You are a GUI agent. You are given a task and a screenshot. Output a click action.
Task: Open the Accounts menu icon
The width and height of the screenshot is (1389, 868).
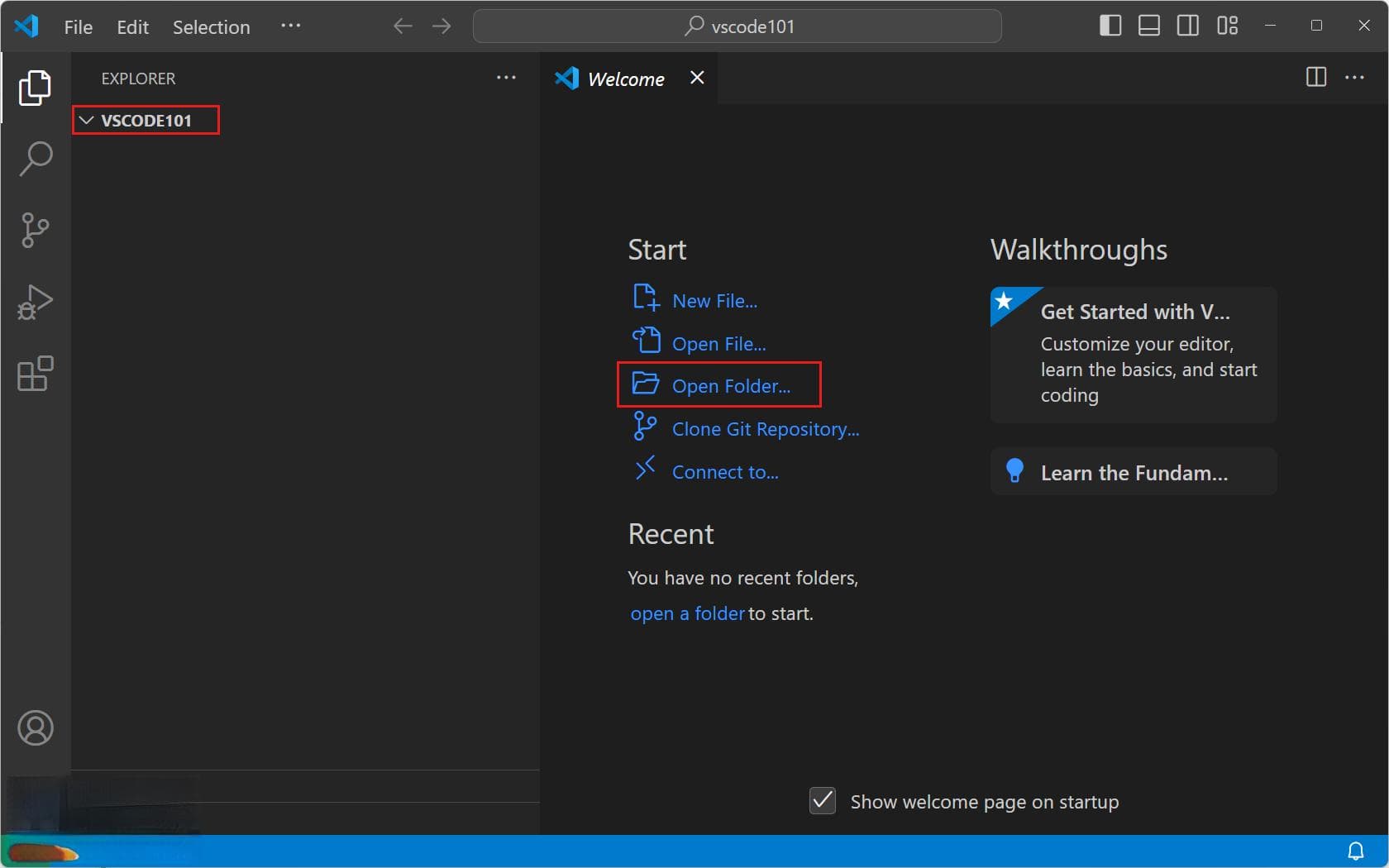35,728
